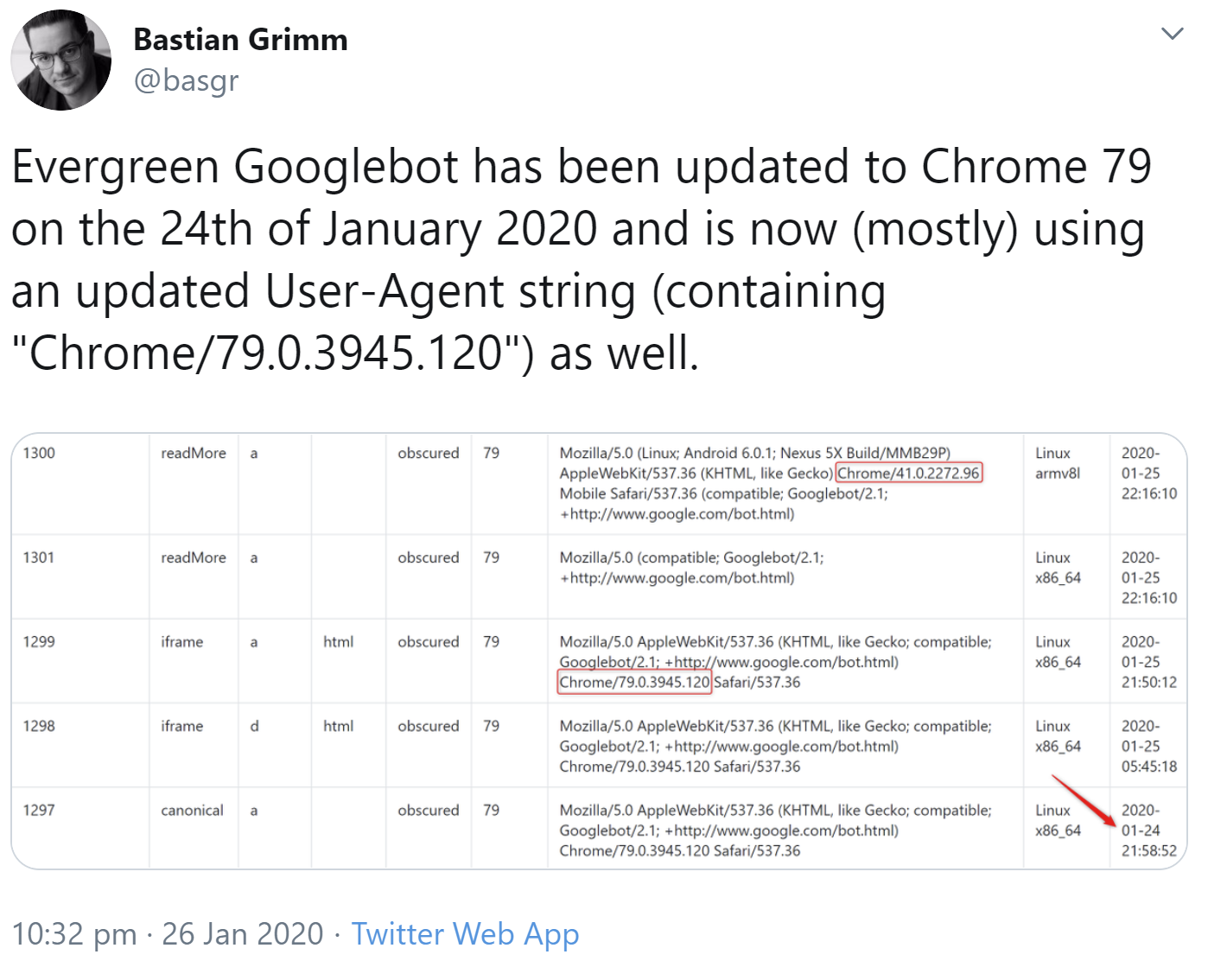Select the obscured cell in row 1298
Screen dimensions: 1208x980
[x=427, y=726]
